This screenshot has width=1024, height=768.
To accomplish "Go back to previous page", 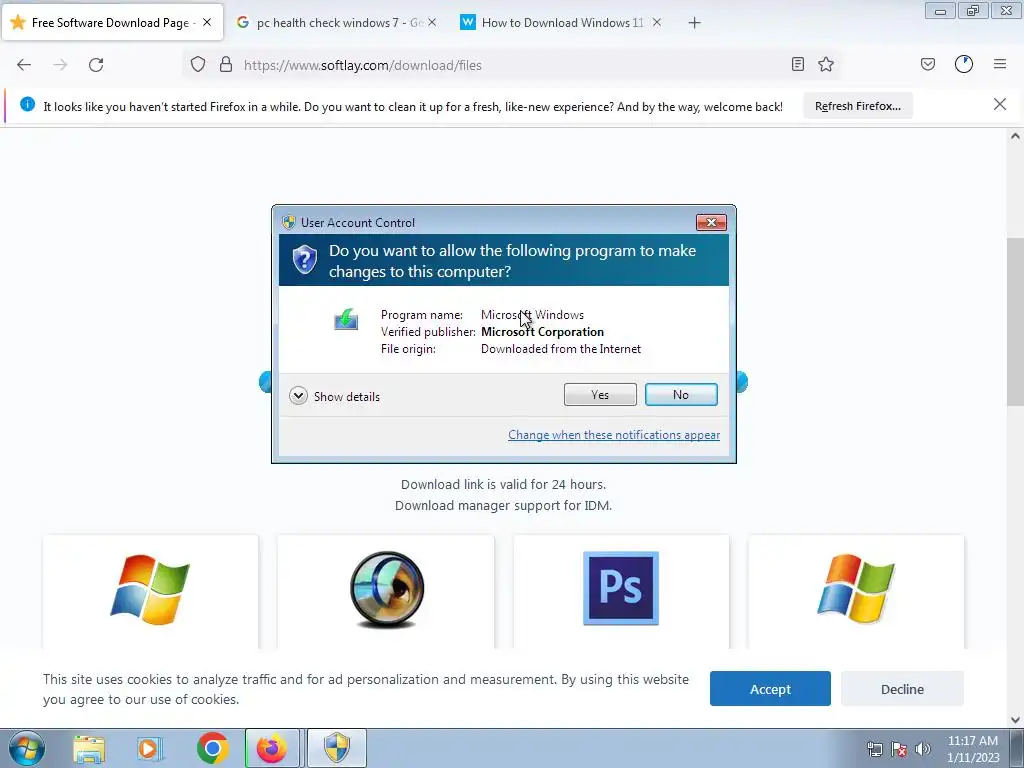I will click(24, 65).
